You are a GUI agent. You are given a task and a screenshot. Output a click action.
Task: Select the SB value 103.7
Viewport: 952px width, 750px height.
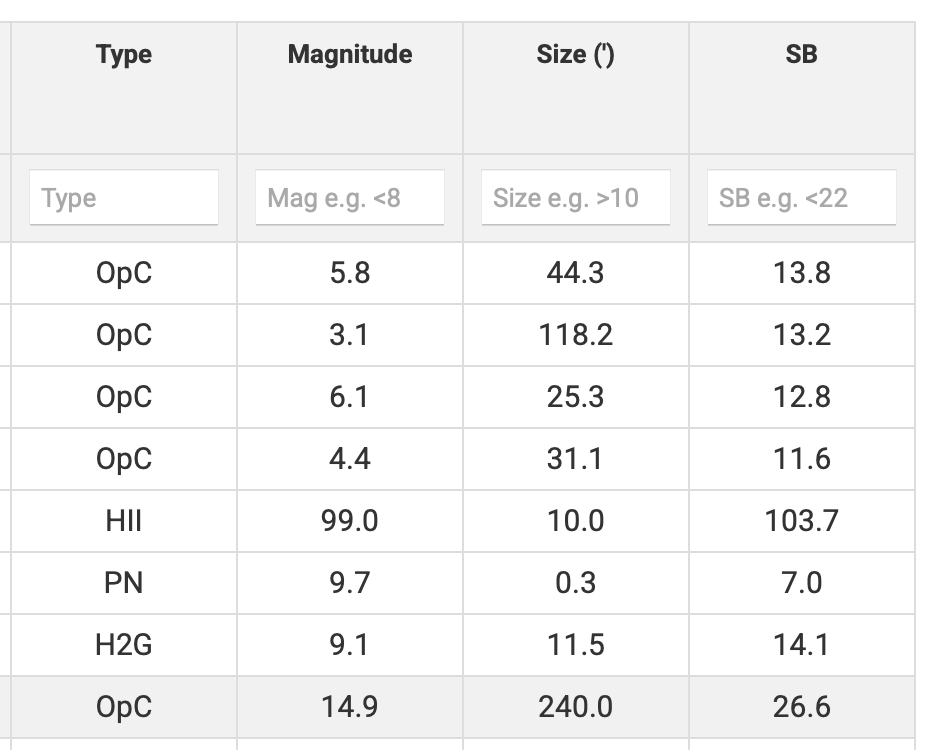801,520
